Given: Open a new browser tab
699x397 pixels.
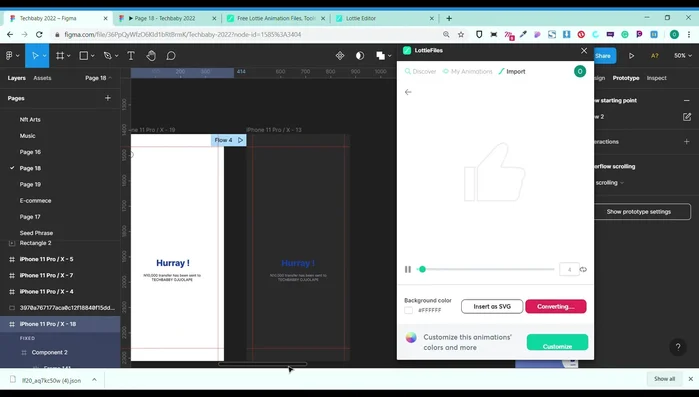Looking at the screenshot, I should click(449, 18).
